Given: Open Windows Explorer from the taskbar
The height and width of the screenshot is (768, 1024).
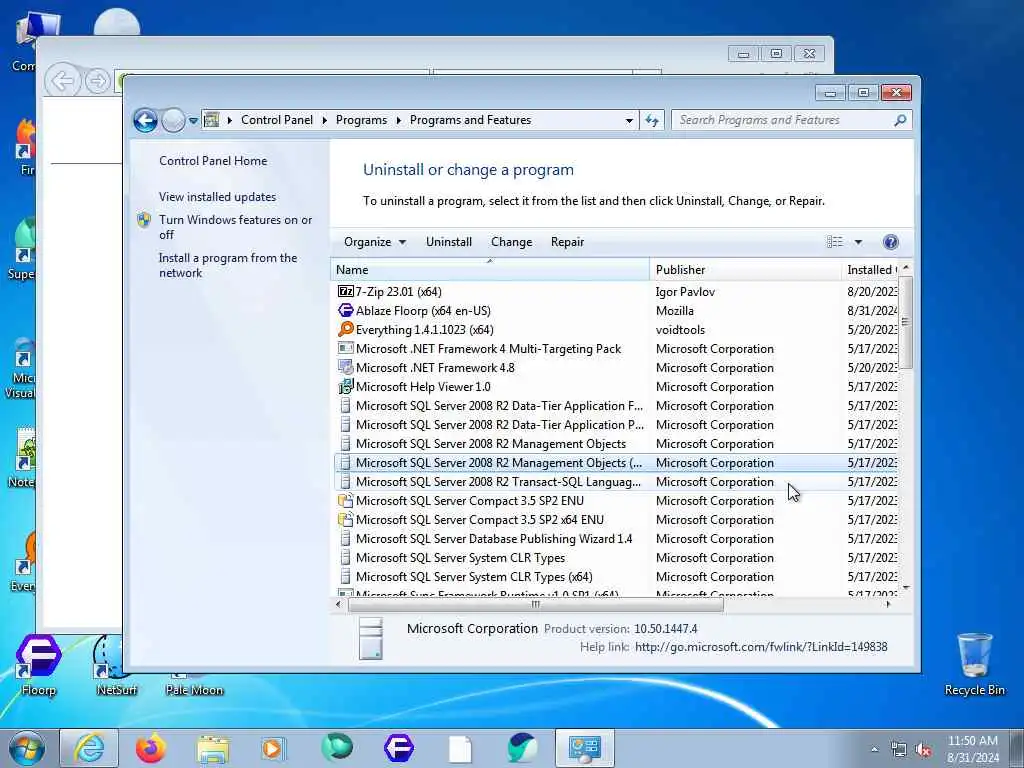Looking at the screenshot, I should (x=213, y=748).
